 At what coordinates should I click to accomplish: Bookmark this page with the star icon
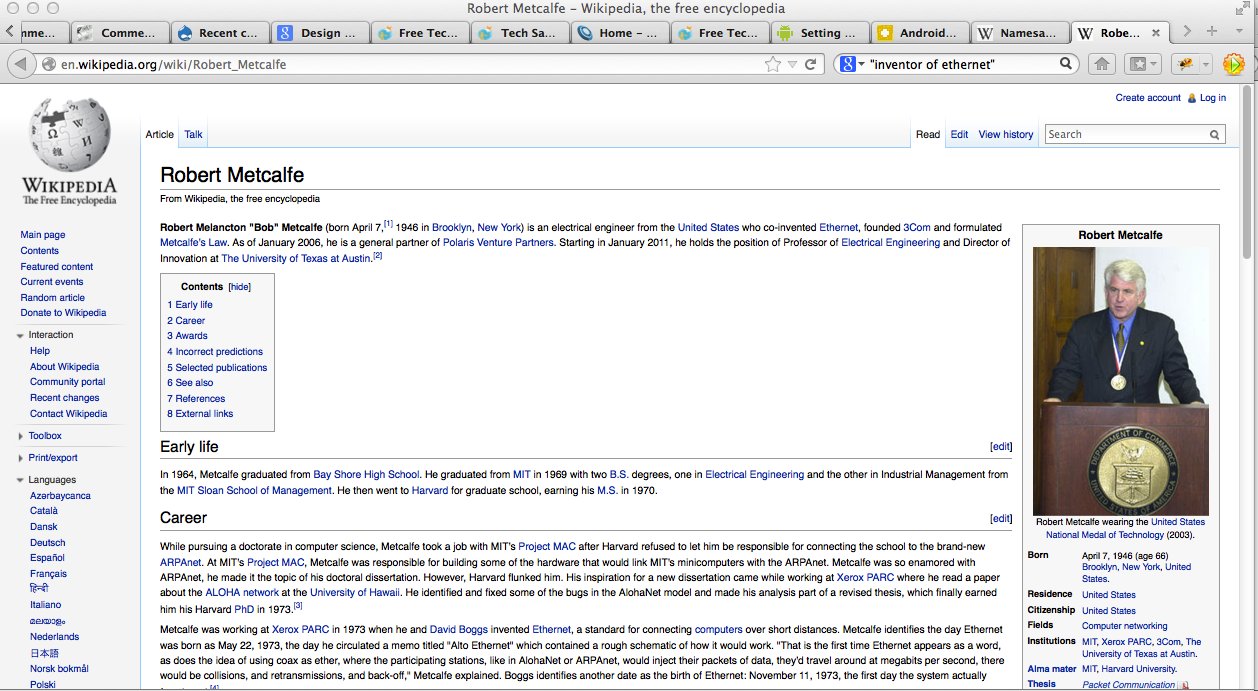click(x=772, y=64)
